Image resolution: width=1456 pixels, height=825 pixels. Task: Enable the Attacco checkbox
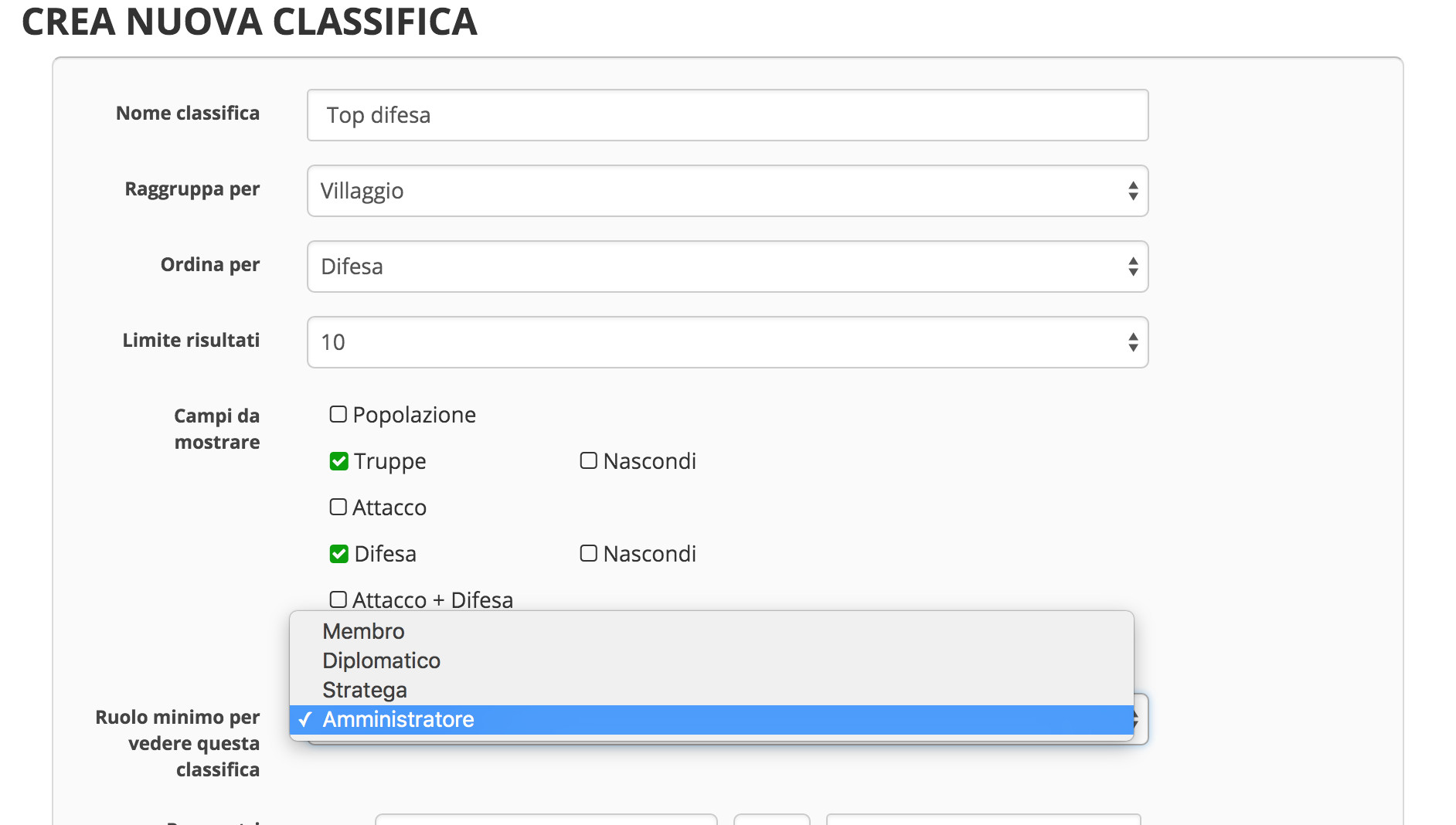tap(338, 507)
